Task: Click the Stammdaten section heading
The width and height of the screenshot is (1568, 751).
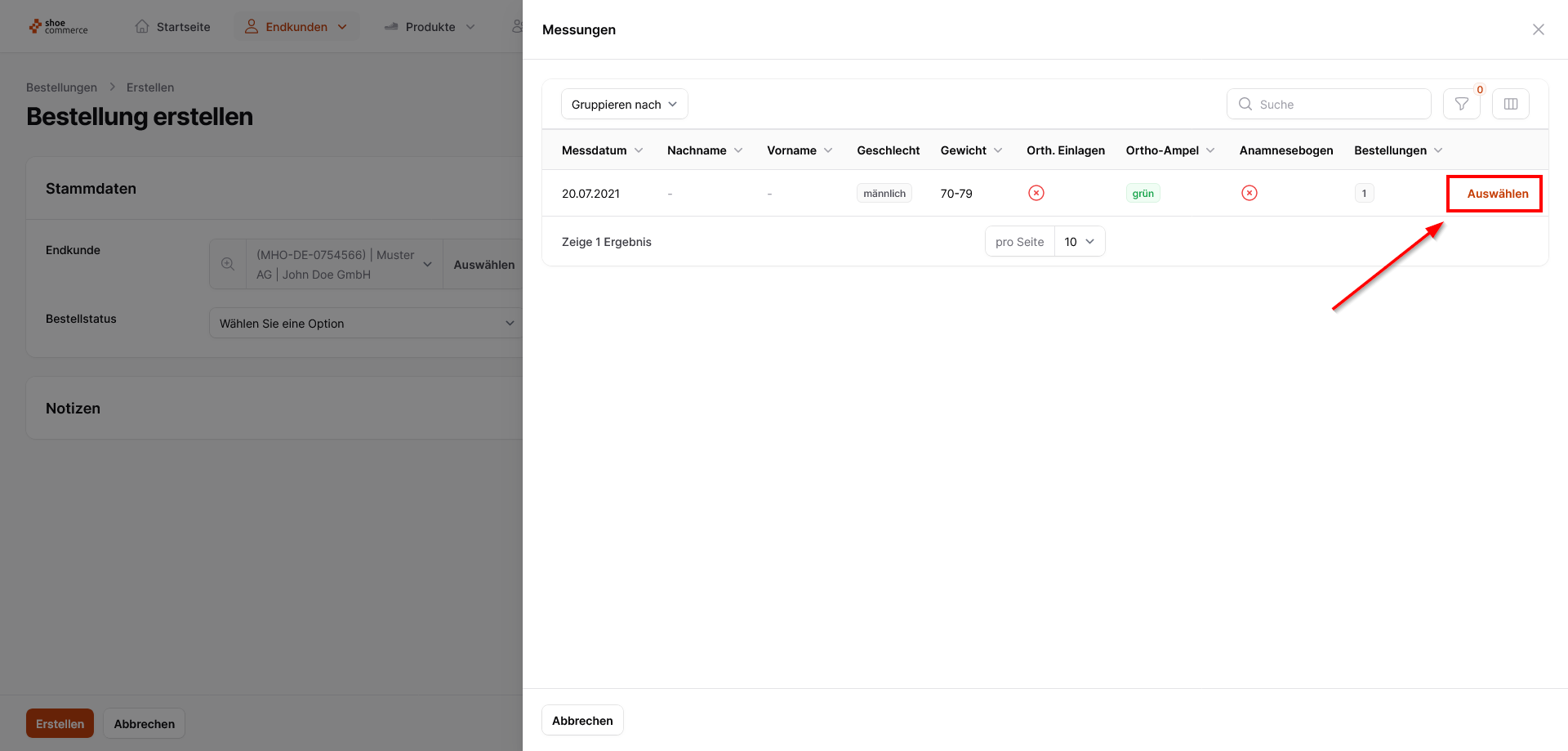Action: [91, 189]
